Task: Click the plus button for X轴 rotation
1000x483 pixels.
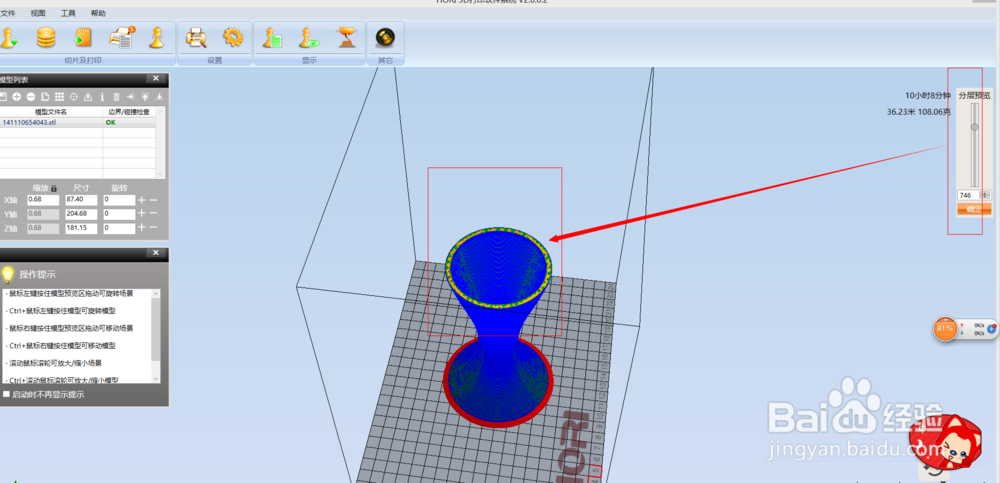Action: [142, 200]
